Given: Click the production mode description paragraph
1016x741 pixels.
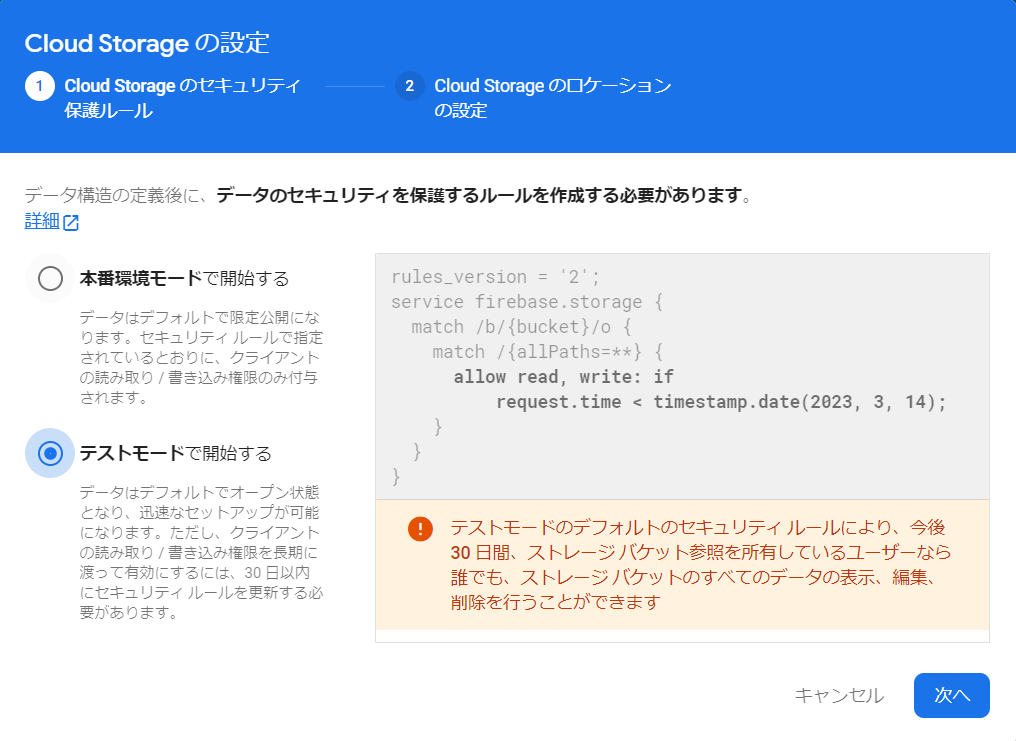Looking at the screenshot, I should (201, 358).
